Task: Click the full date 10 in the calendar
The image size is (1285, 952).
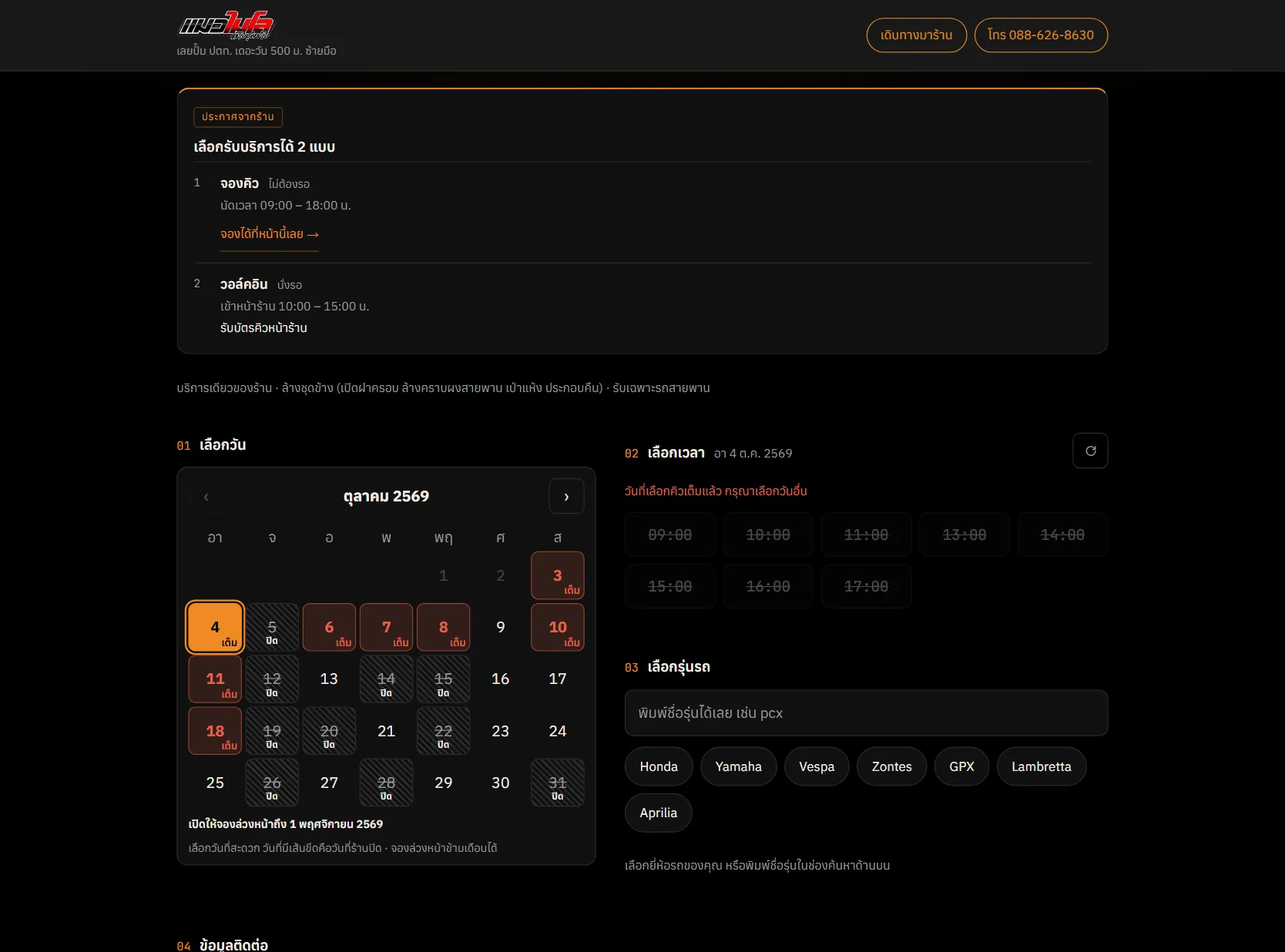Action: click(558, 627)
